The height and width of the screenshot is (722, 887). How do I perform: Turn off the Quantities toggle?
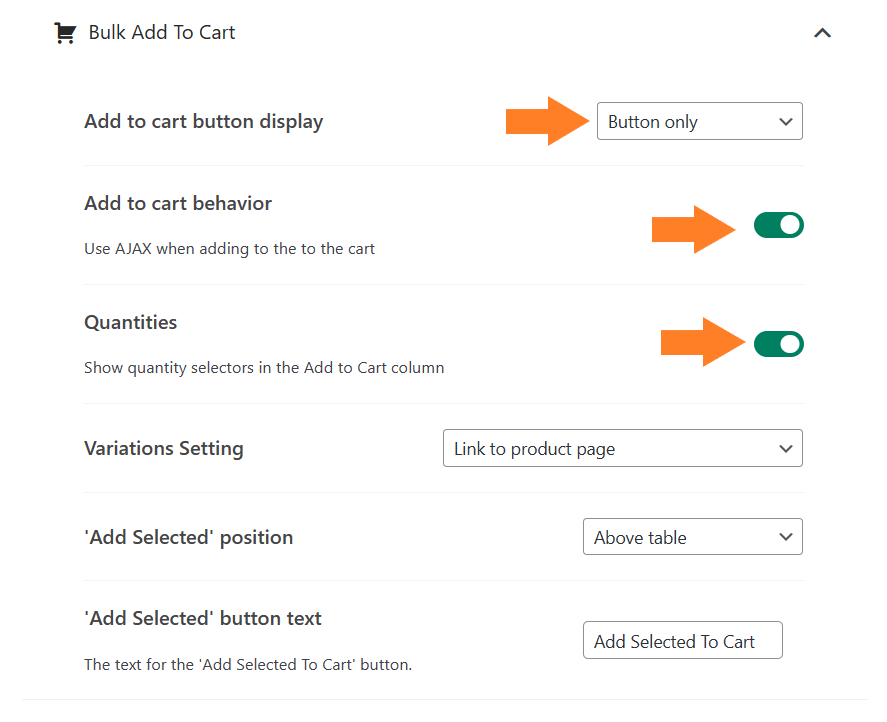778,344
